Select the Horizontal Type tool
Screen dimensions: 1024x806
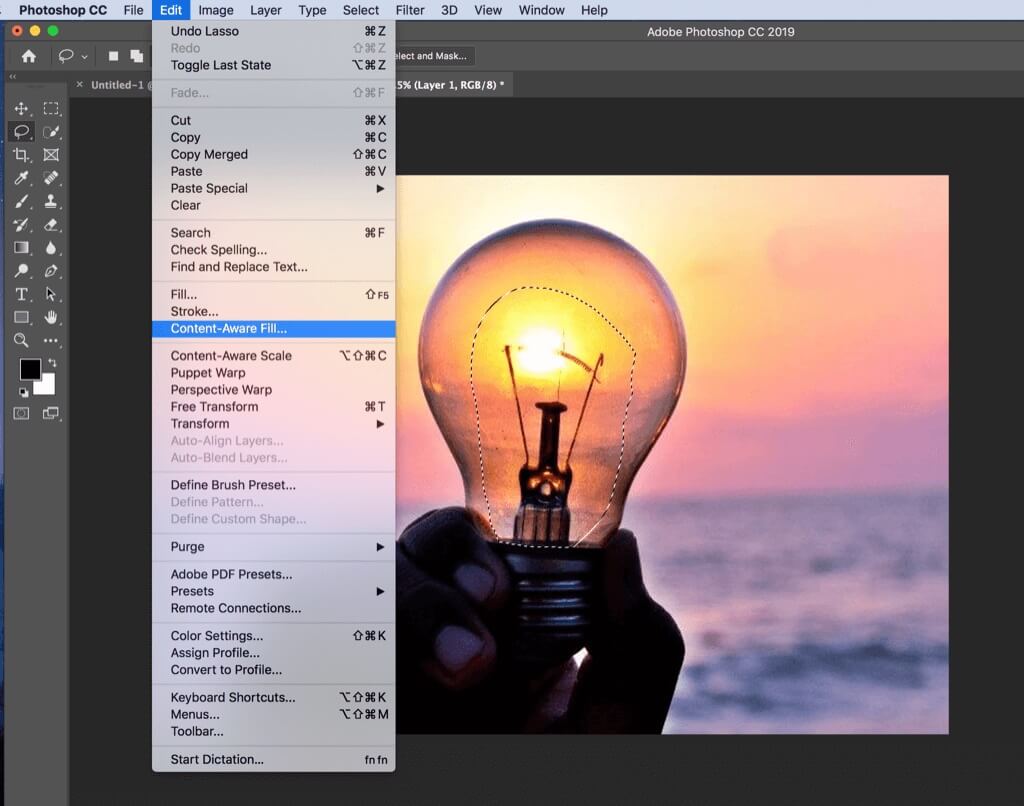coord(19,293)
